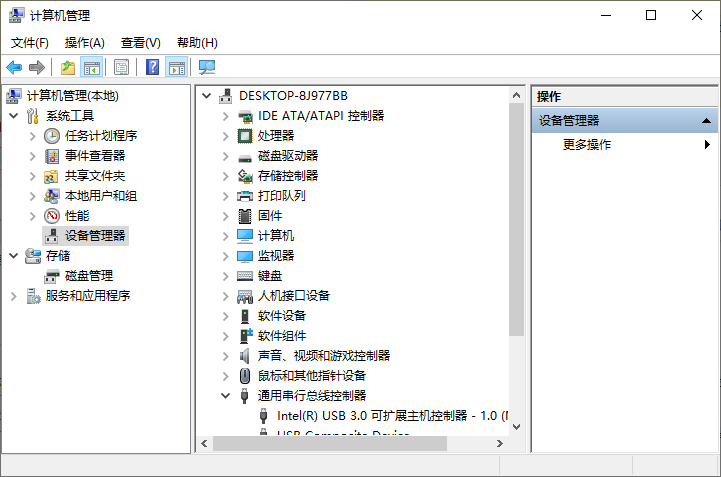Click the Services and Applications icon
The height and width of the screenshot is (477, 721).
[33, 296]
